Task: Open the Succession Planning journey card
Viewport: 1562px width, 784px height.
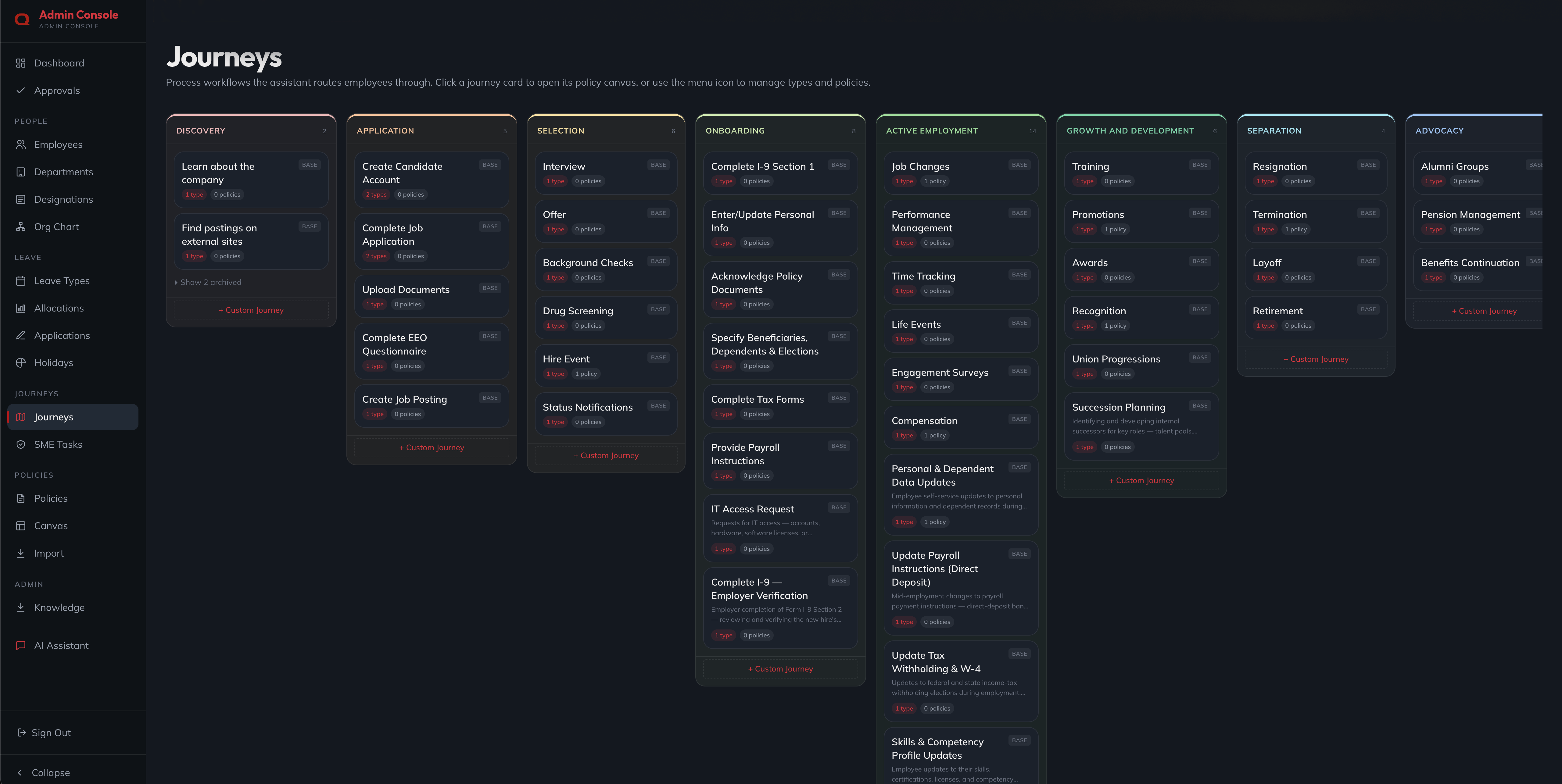Action: (x=1142, y=426)
